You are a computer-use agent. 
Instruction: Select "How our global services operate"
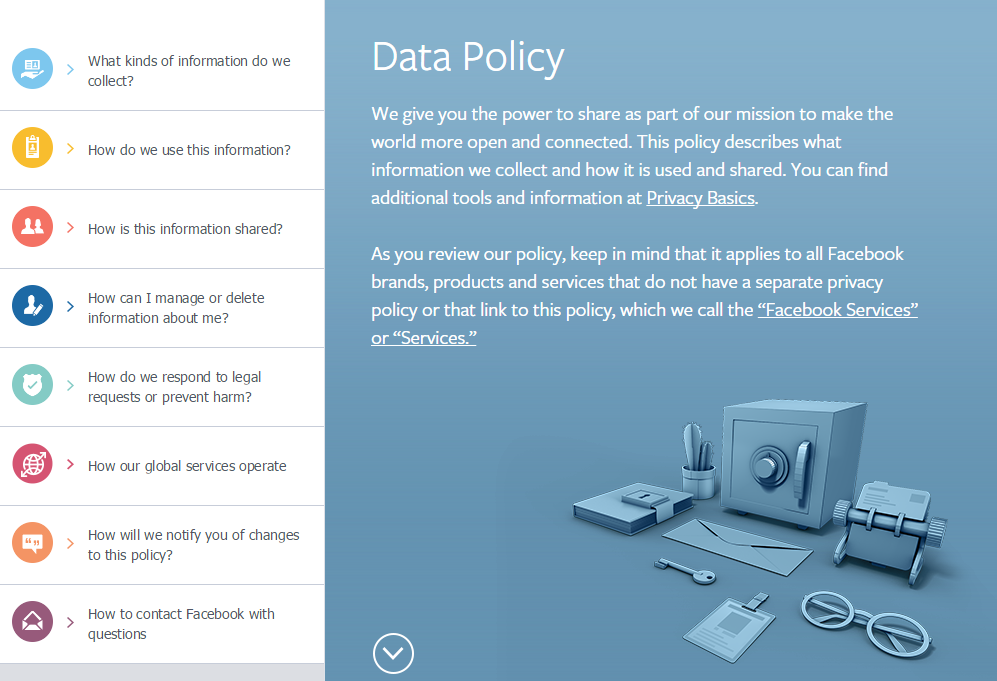coord(187,466)
